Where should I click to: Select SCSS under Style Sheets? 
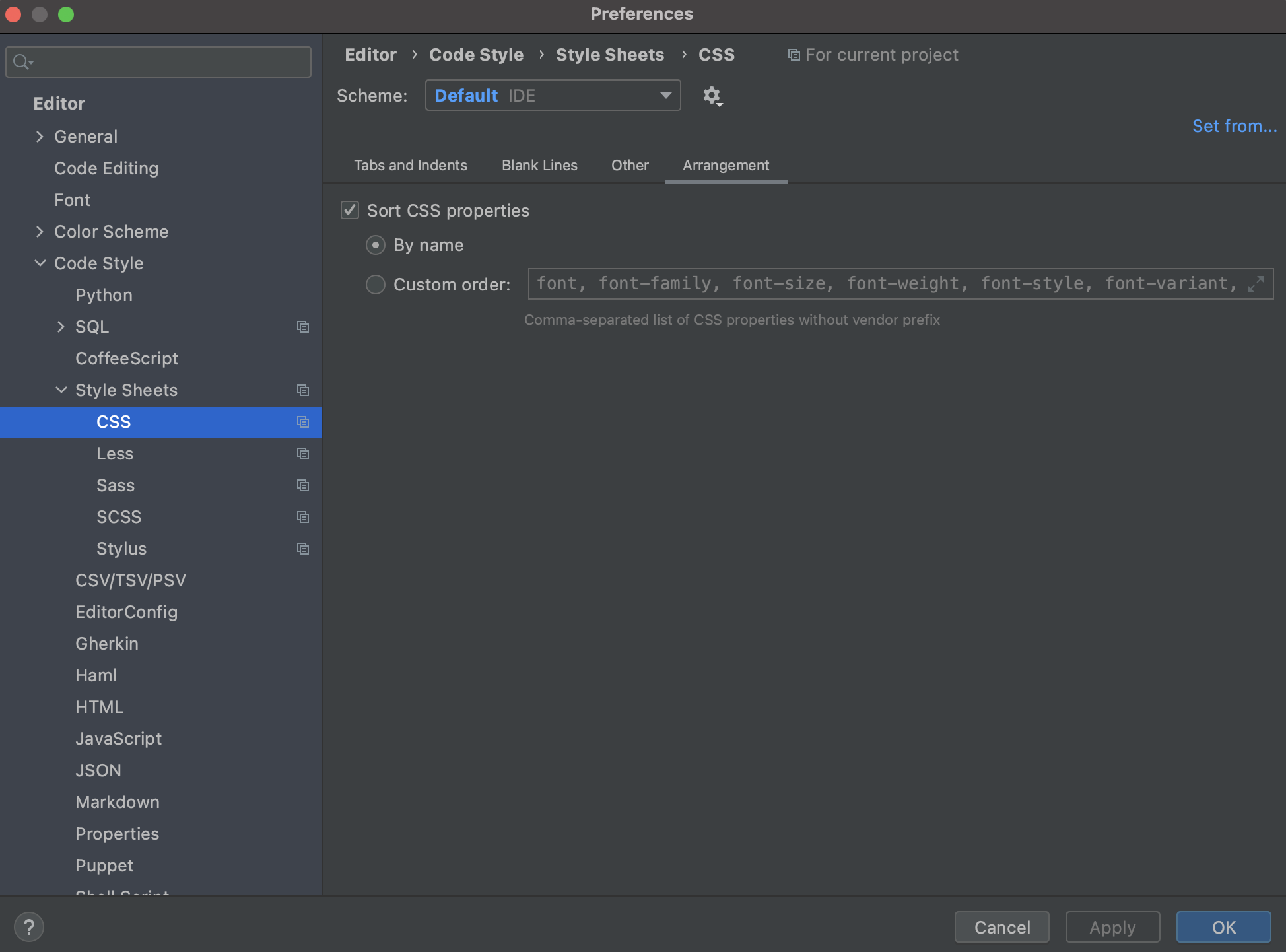tap(119, 517)
